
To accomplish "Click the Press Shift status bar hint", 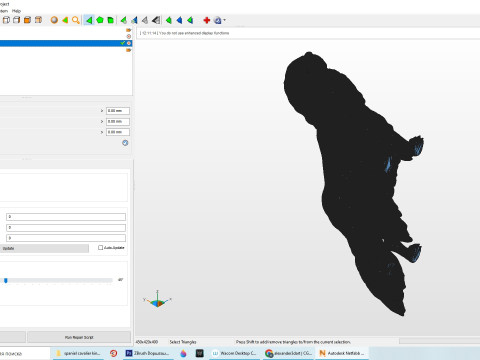I will 293,342.
